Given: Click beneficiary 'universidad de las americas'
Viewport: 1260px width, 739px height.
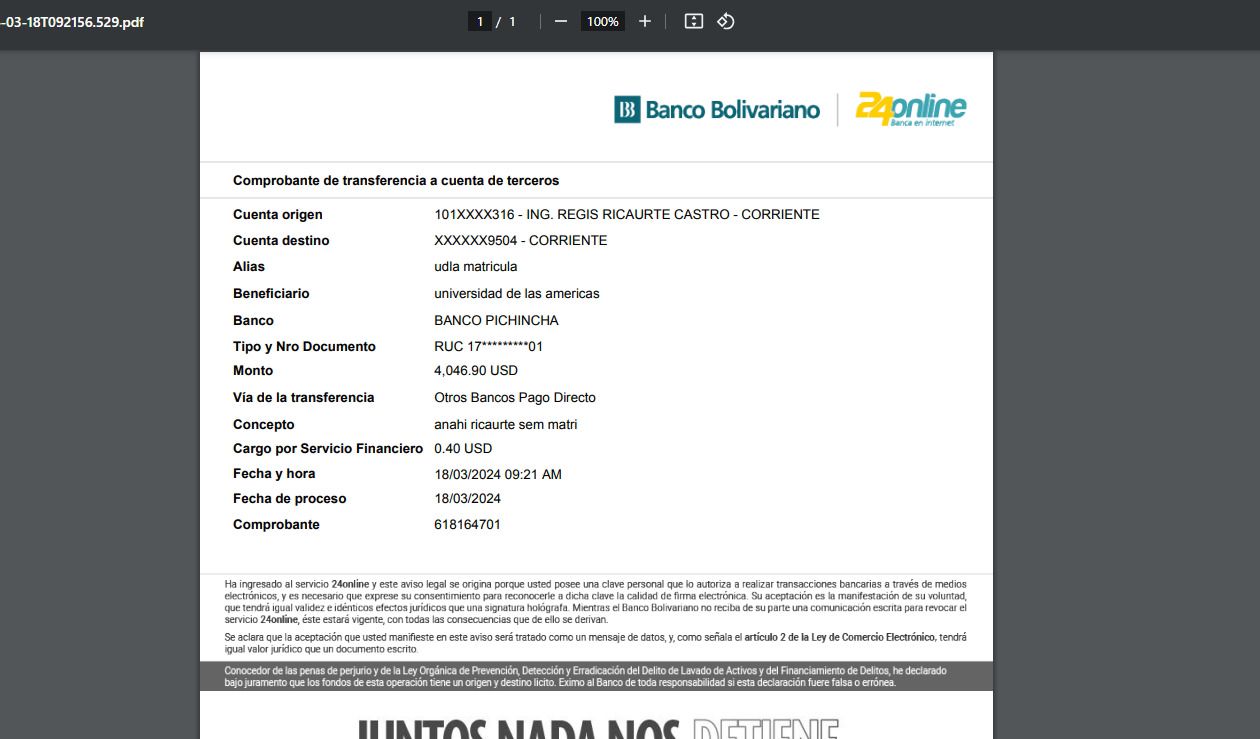Looking at the screenshot, I should [x=516, y=294].
